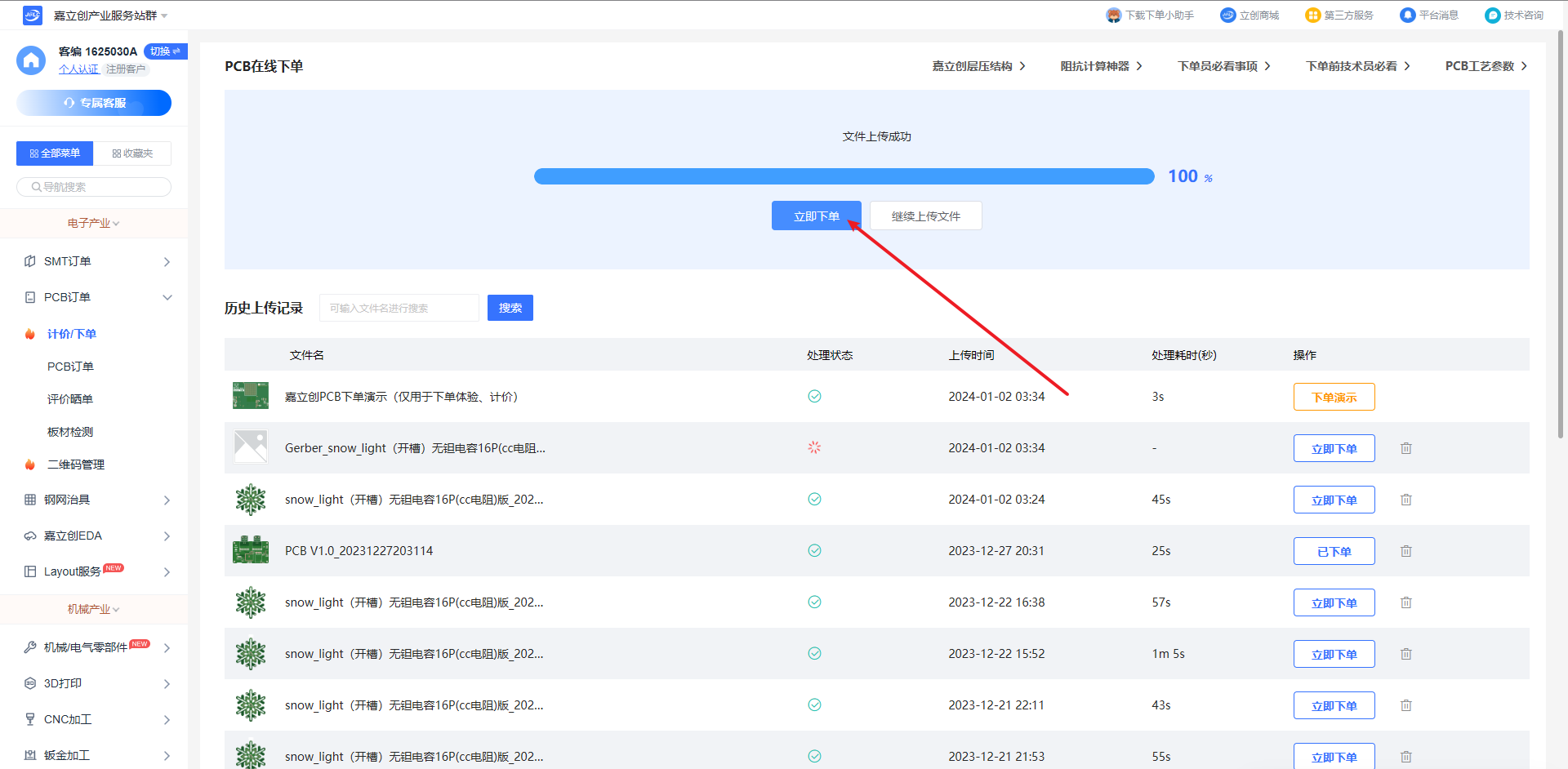This screenshot has width=1568, height=769.
Task: Open 立创商城 from the top bar
Action: pyautogui.click(x=1249, y=16)
